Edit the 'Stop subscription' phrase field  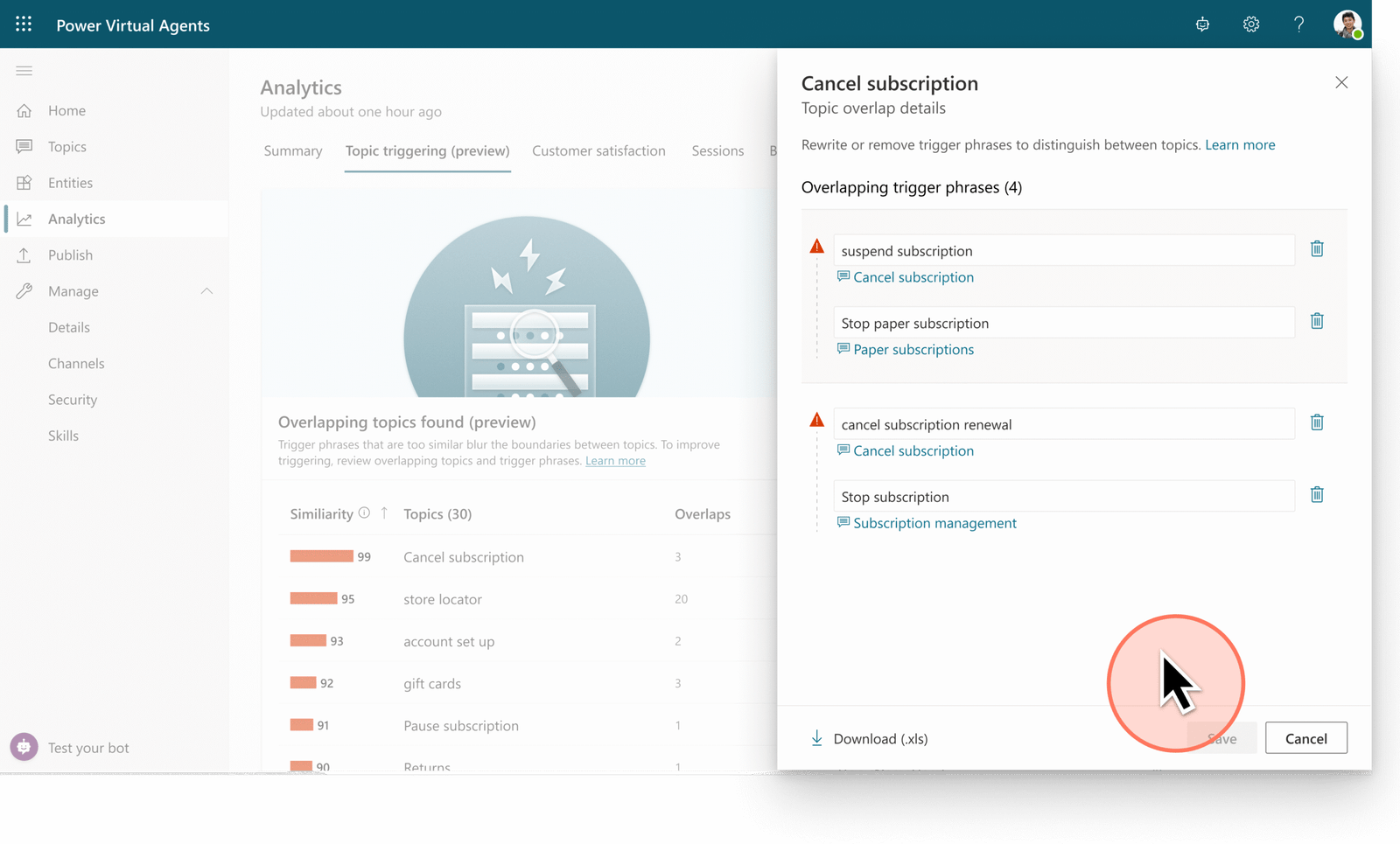(1063, 496)
